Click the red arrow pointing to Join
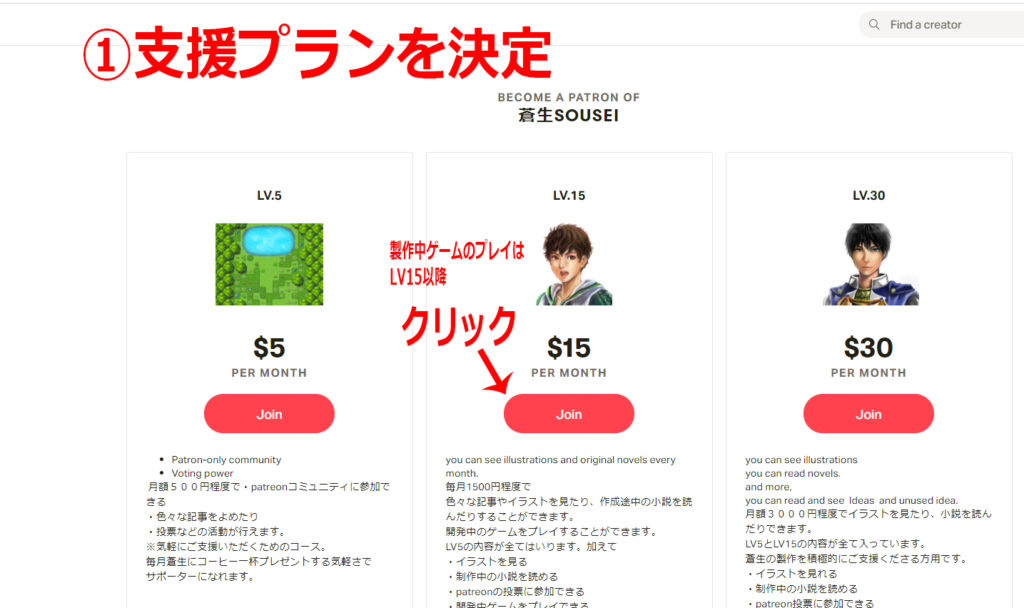This screenshot has height=608, width=1024. point(496,371)
